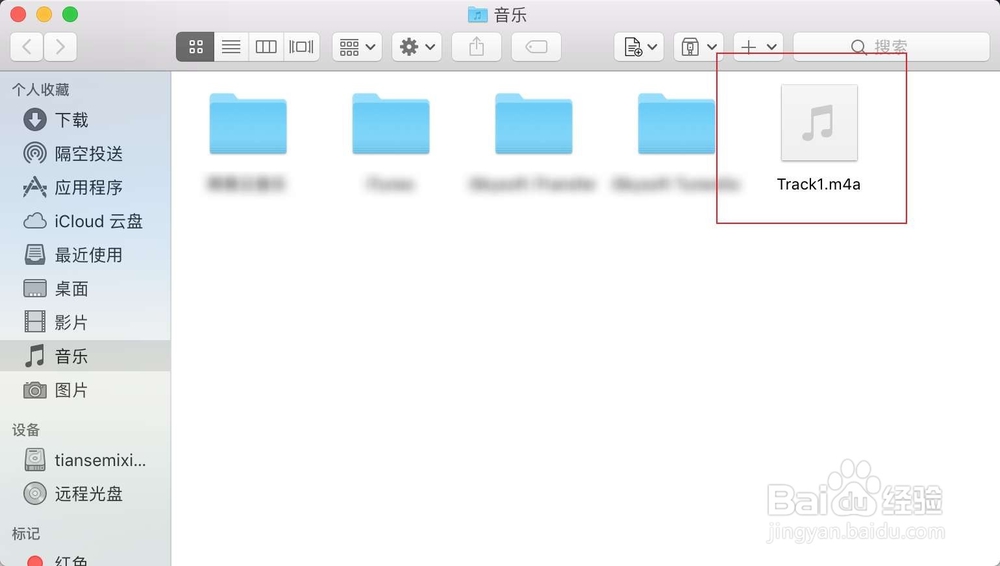The image size is (1000, 566).
Task: Select 音乐 in the sidebar
Action: [x=85, y=356]
